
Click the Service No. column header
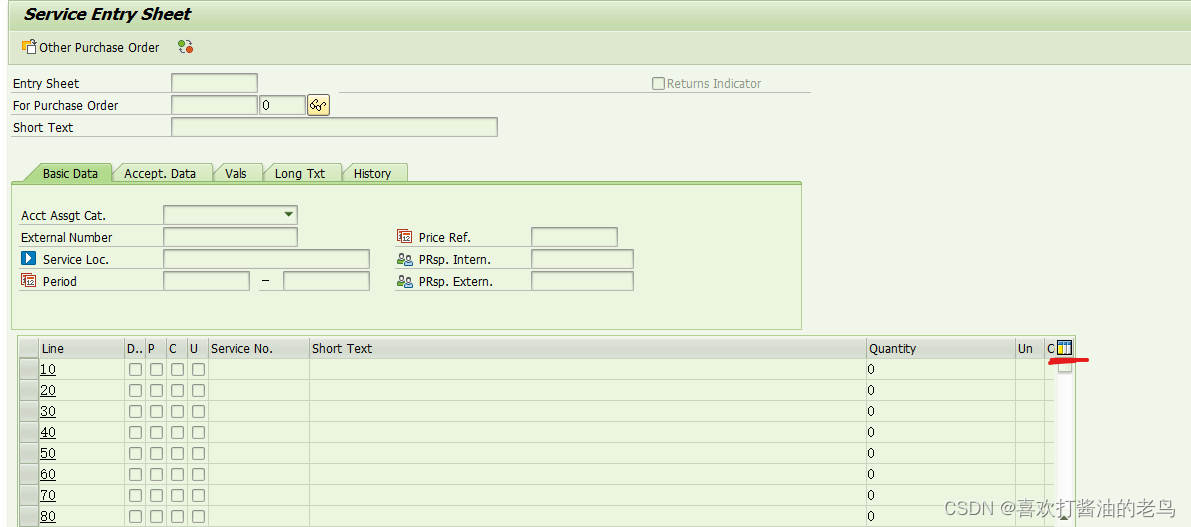[259, 349]
